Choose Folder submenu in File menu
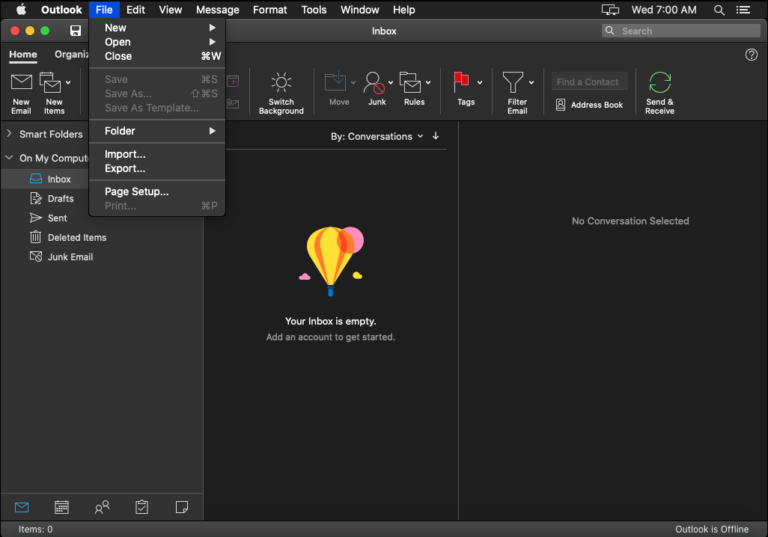 157,131
